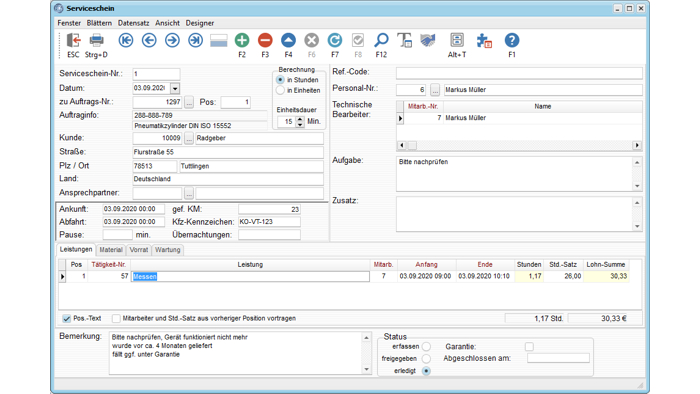This screenshot has width=700, height=394.
Task: Switch to the Material tab
Action: pyautogui.click(x=111, y=250)
